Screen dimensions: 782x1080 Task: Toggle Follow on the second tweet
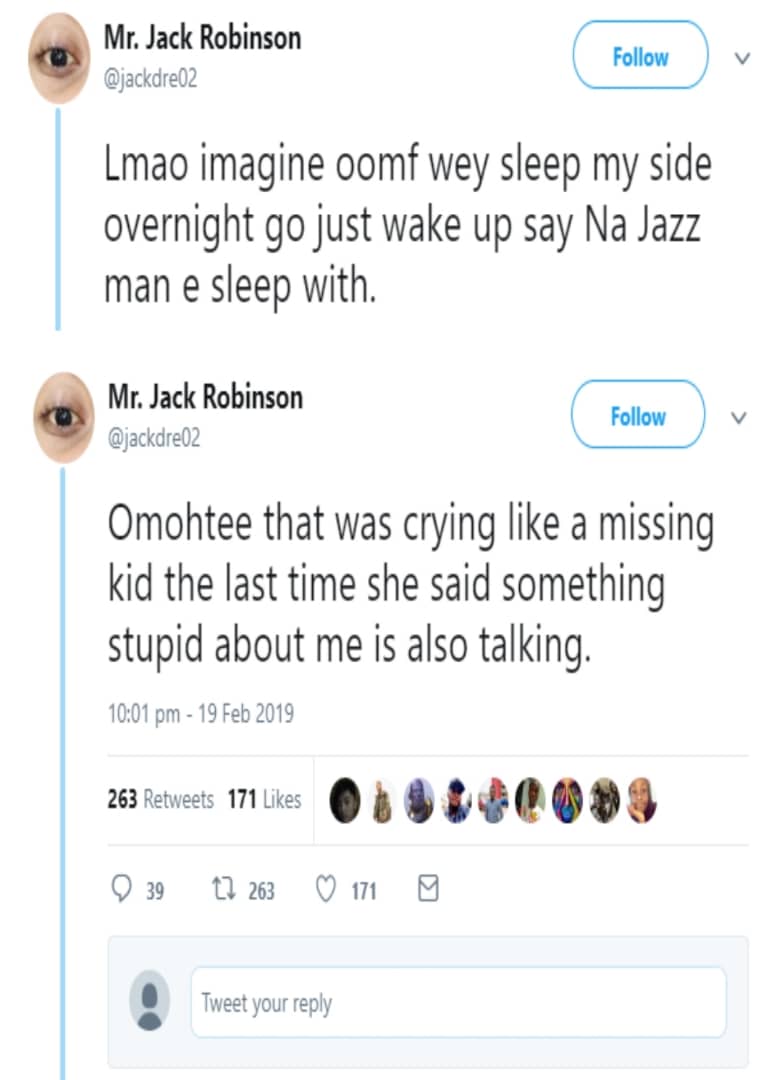click(x=637, y=415)
